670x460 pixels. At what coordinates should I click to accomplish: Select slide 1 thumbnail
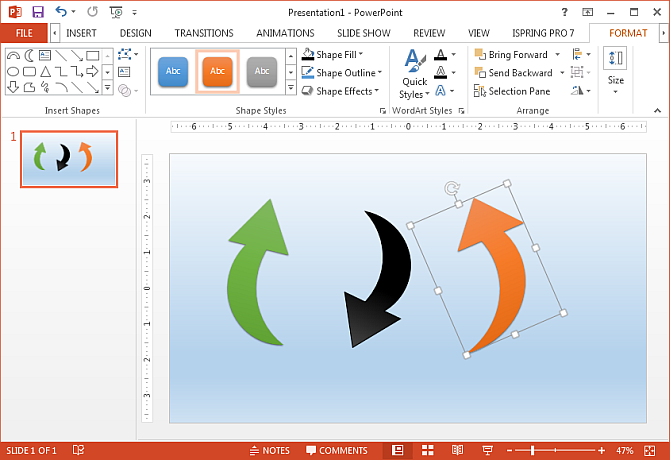[x=69, y=159]
